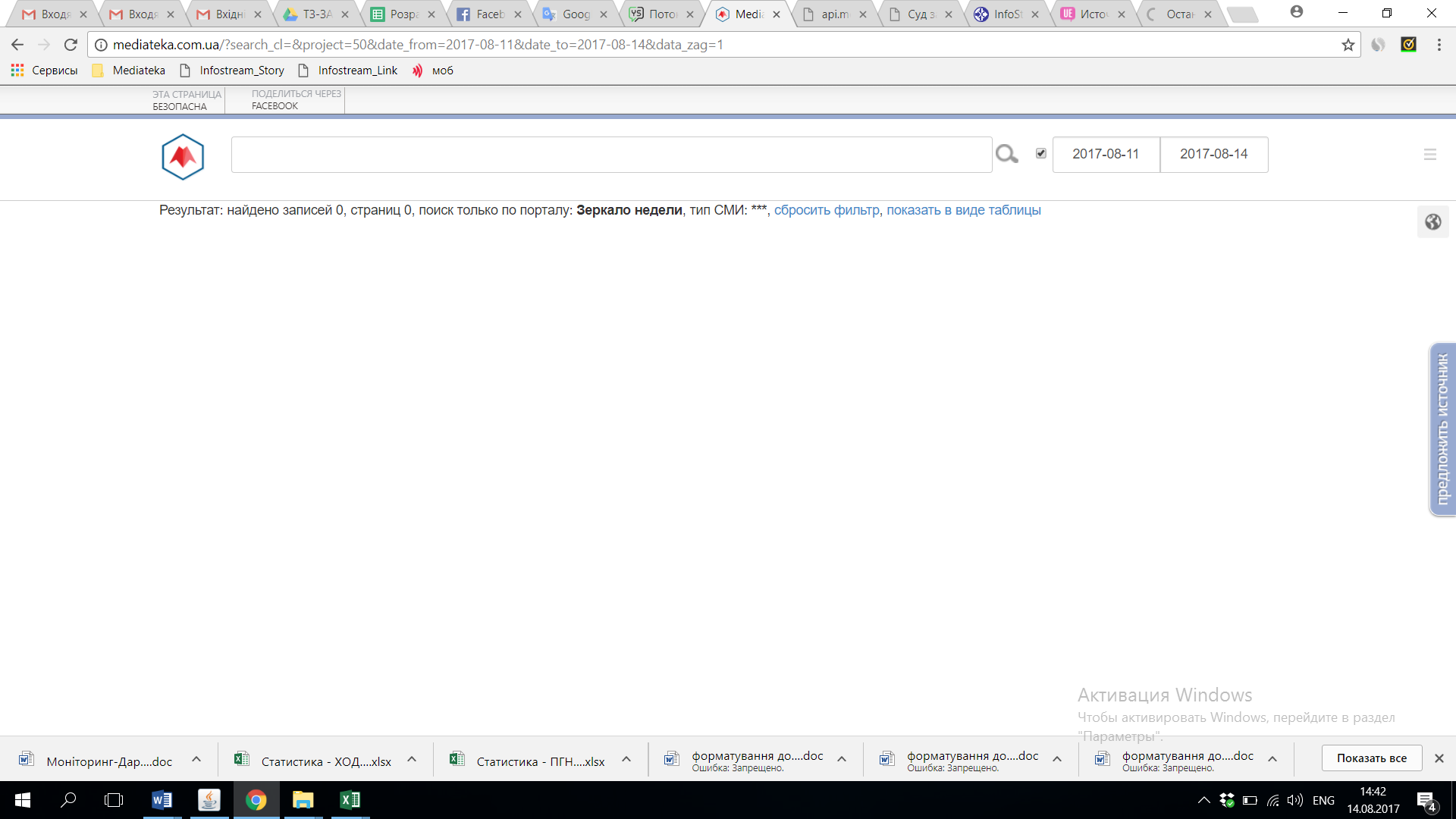Open the hamburger menu icon
This screenshot has width=1456, height=819.
[1430, 155]
